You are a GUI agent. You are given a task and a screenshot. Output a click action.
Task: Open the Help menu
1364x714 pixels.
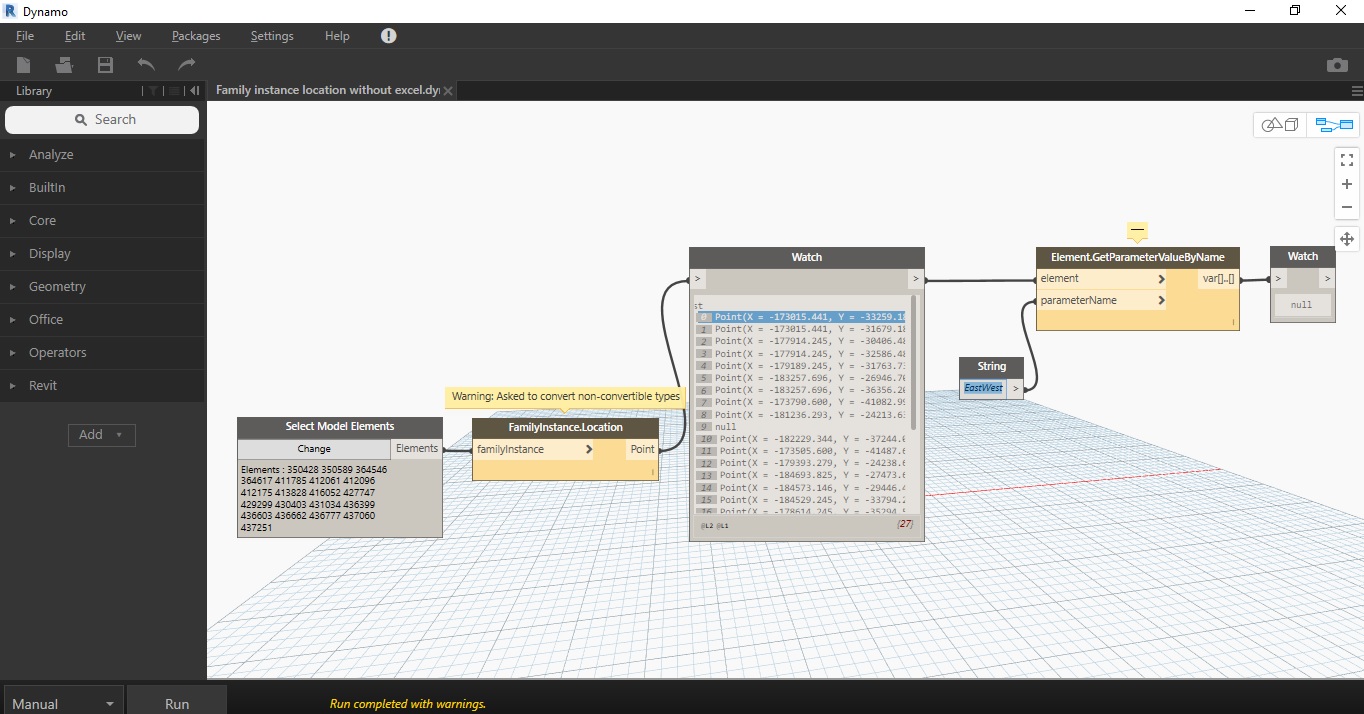click(337, 36)
